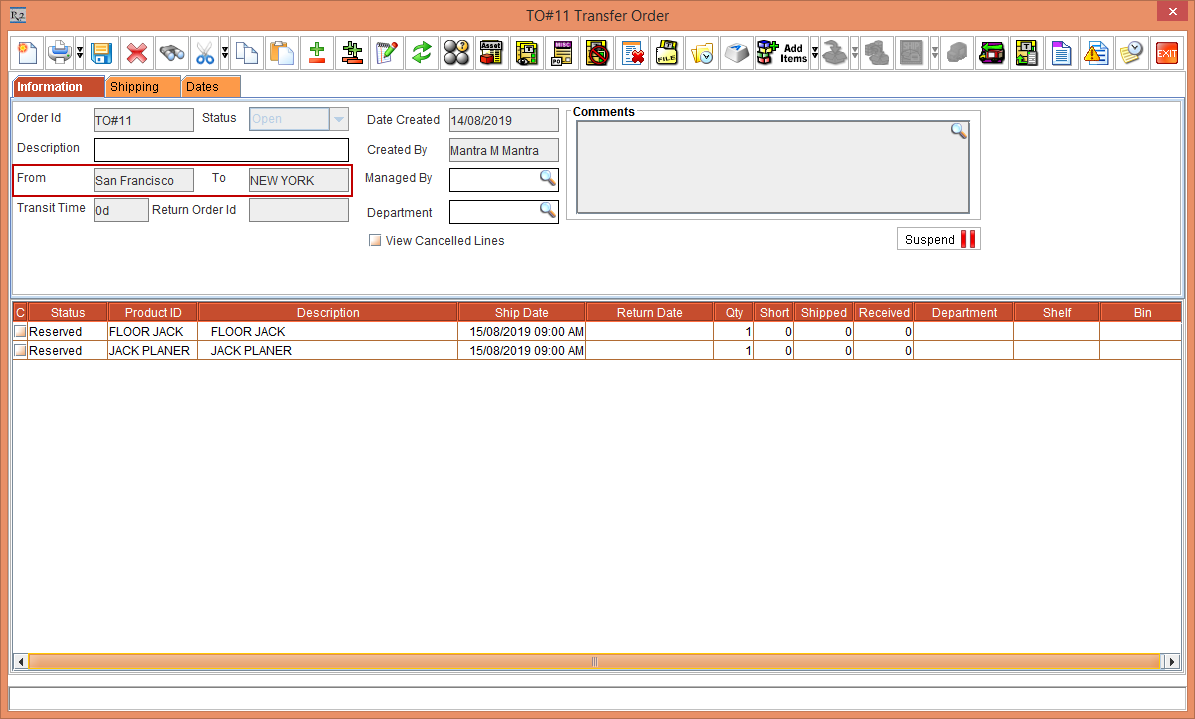This screenshot has width=1195, height=719.
Task: Click the warning triangle document icon
Action: [x=1097, y=53]
